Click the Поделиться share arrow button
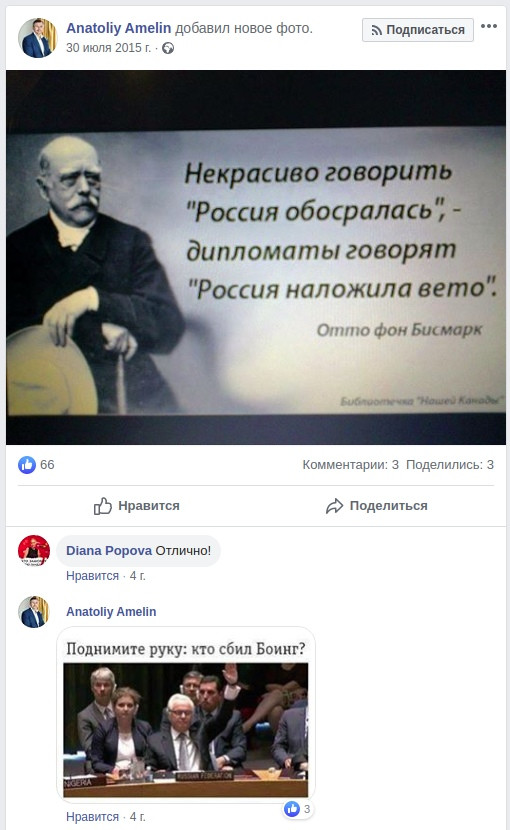This screenshot has height=830, width=510. tap(377, 506)
